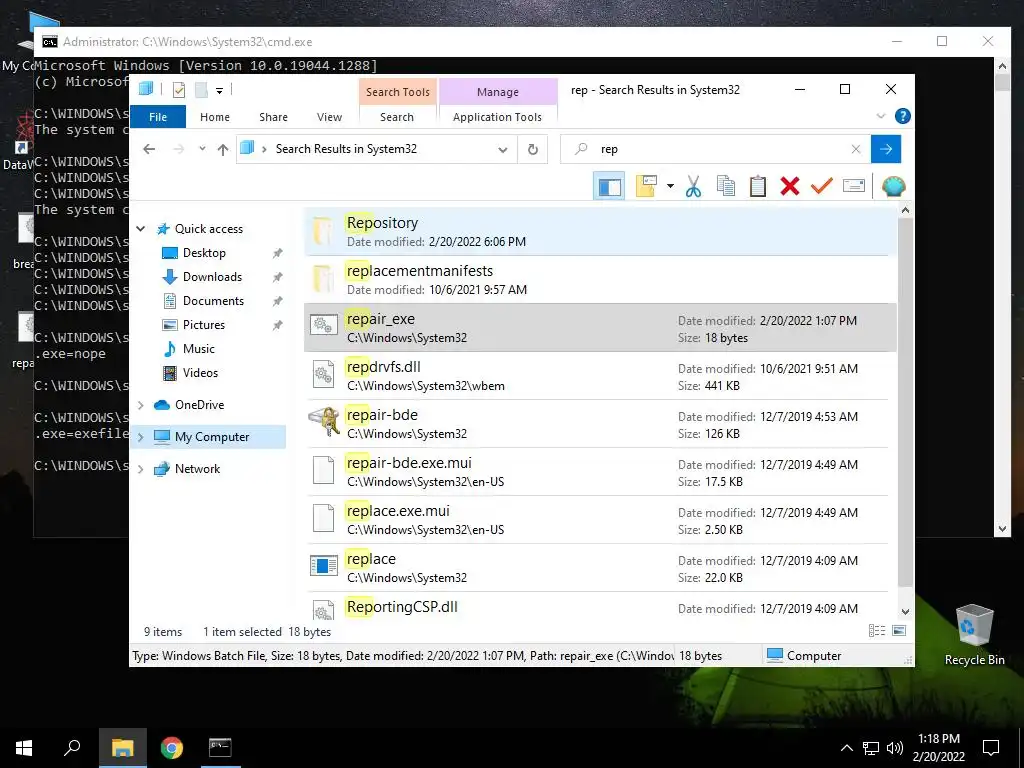Open Chrome from the taskbar
The image size is (1024, 768).
(172, 748)
